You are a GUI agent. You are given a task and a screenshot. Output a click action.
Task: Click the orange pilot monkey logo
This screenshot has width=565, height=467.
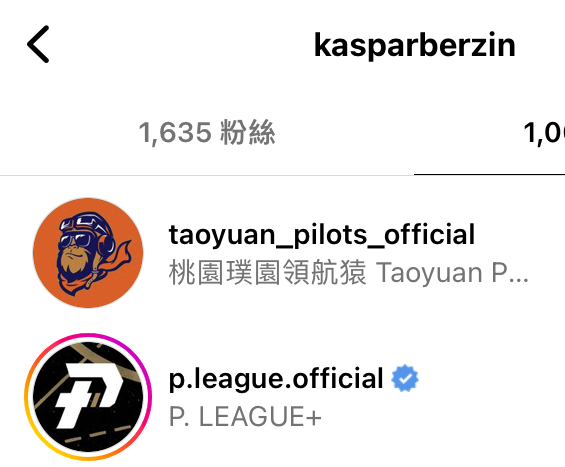(88, 253)
